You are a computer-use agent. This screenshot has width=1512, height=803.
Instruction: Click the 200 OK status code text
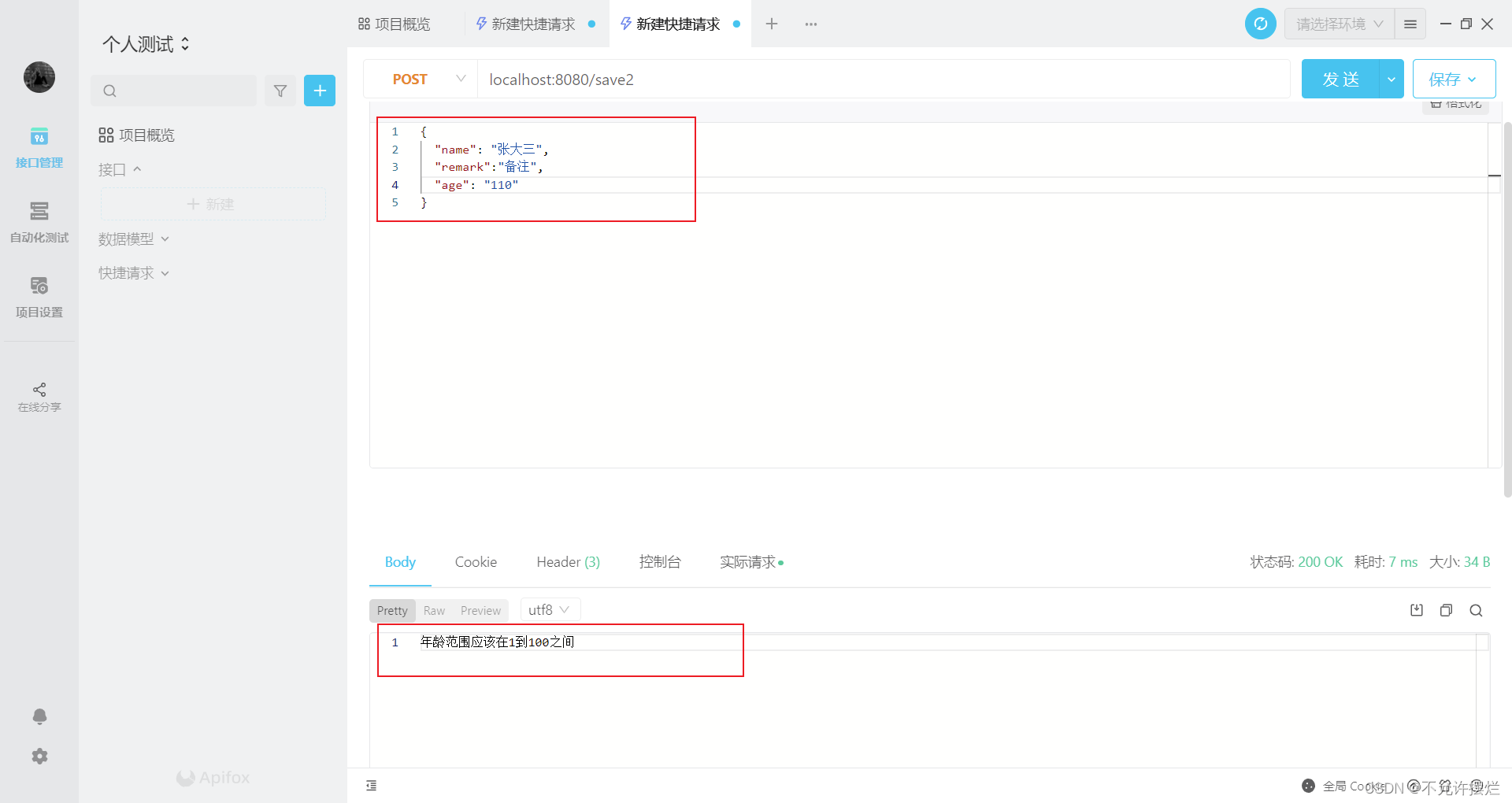[1320, 562]
